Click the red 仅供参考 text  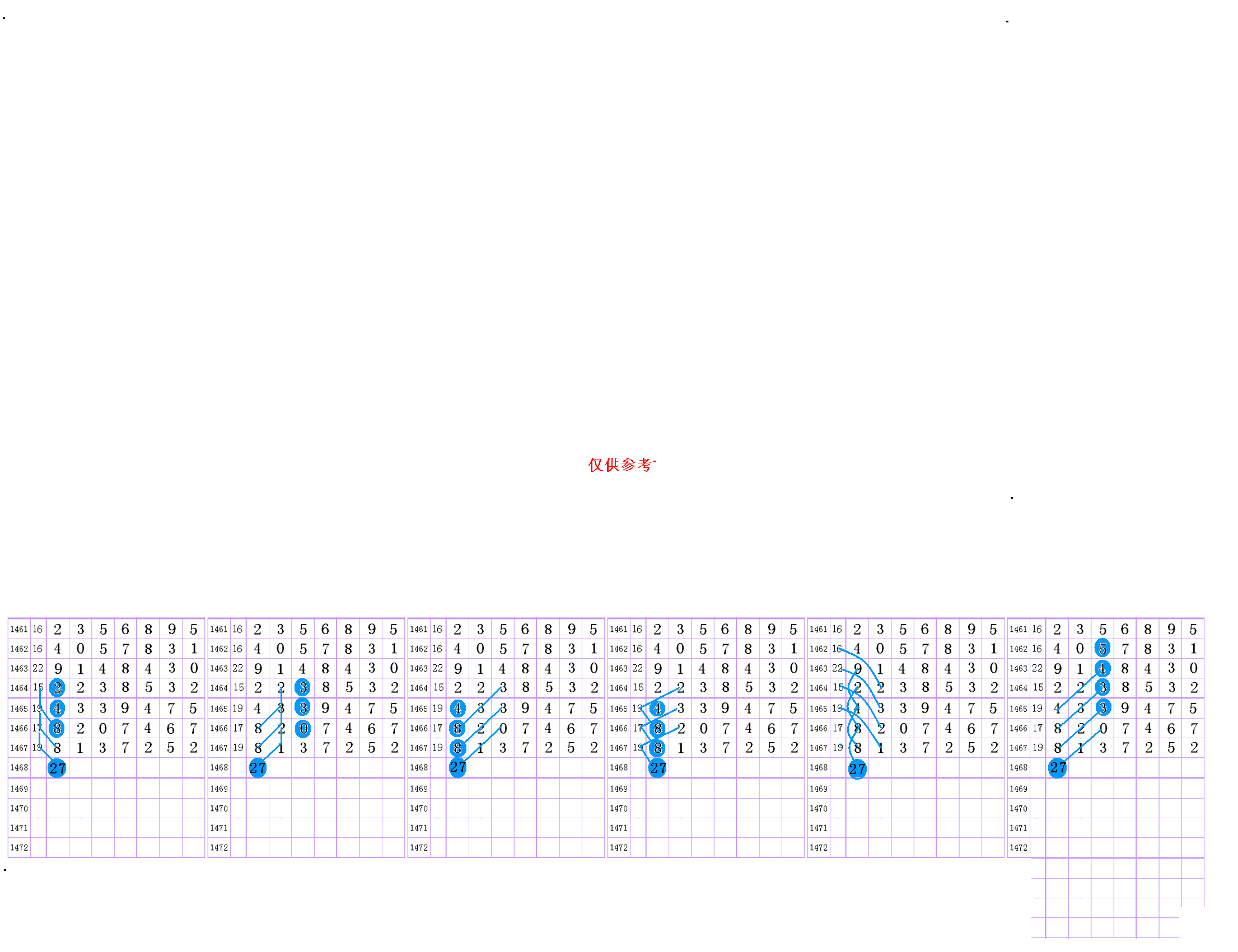(621, 465)
